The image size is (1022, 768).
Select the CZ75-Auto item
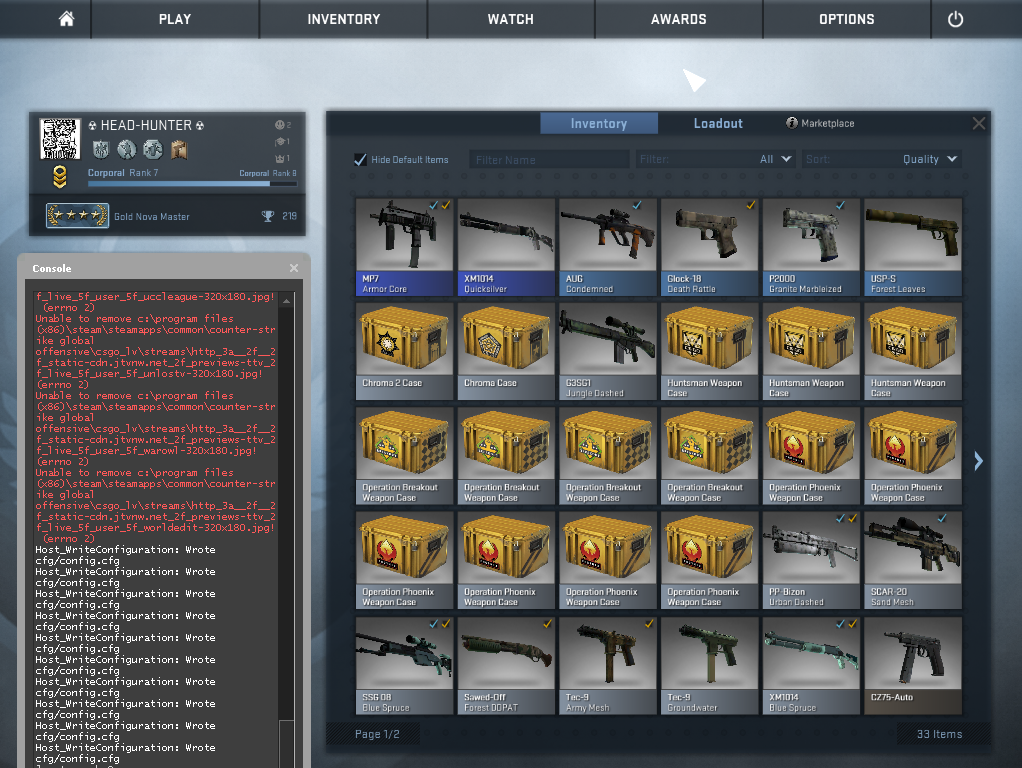(912, 666)
